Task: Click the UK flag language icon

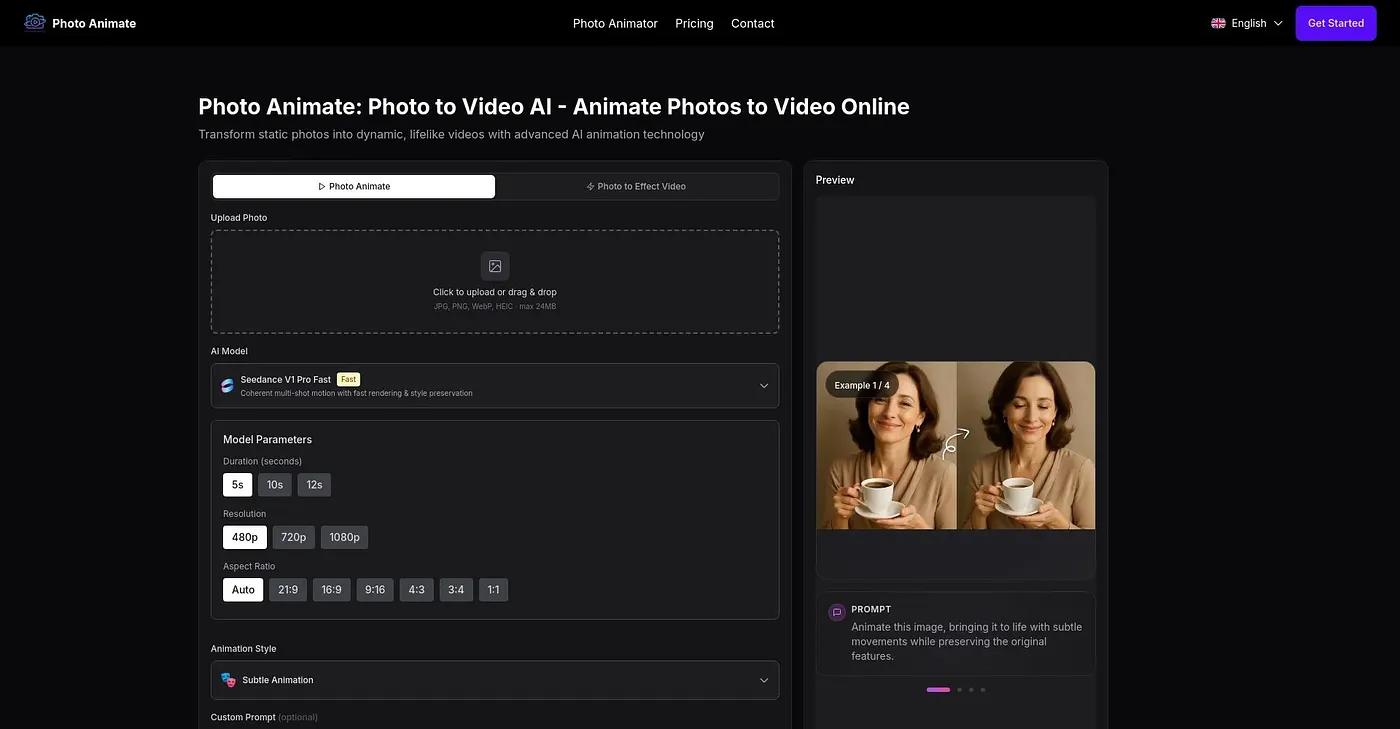Action: pos(1218,23)
